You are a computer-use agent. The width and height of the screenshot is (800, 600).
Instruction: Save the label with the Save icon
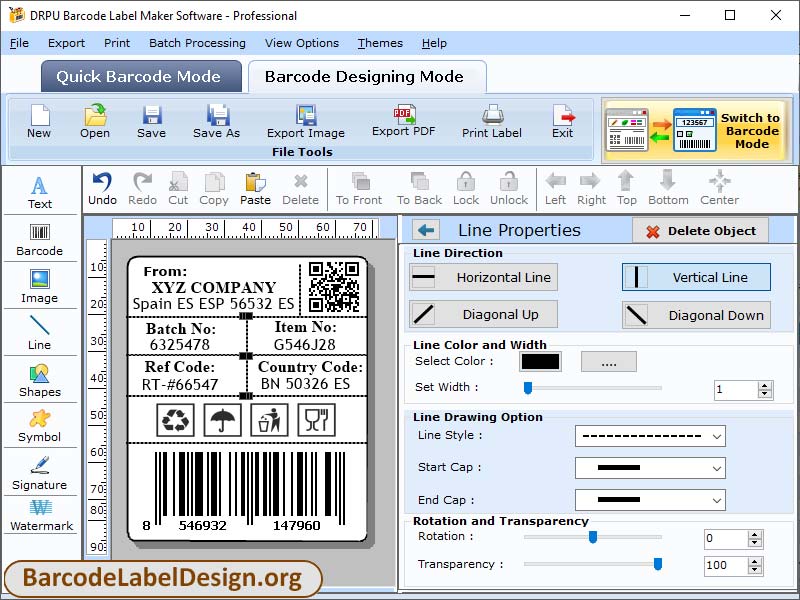coord(152,121)
